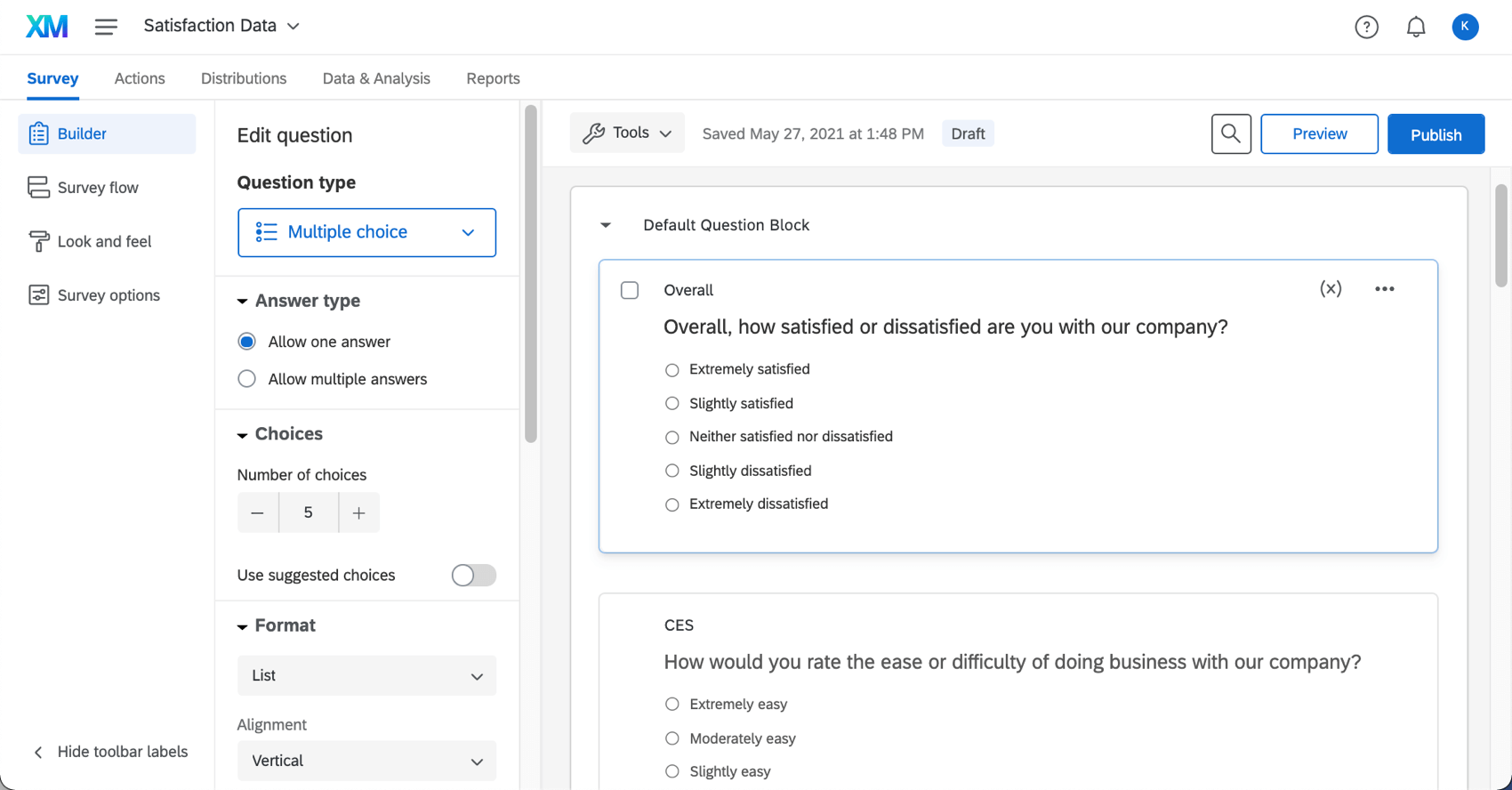The image size is (1512, 790).
Task: Open the question three-dot options menu
Action: [1384, 289]
